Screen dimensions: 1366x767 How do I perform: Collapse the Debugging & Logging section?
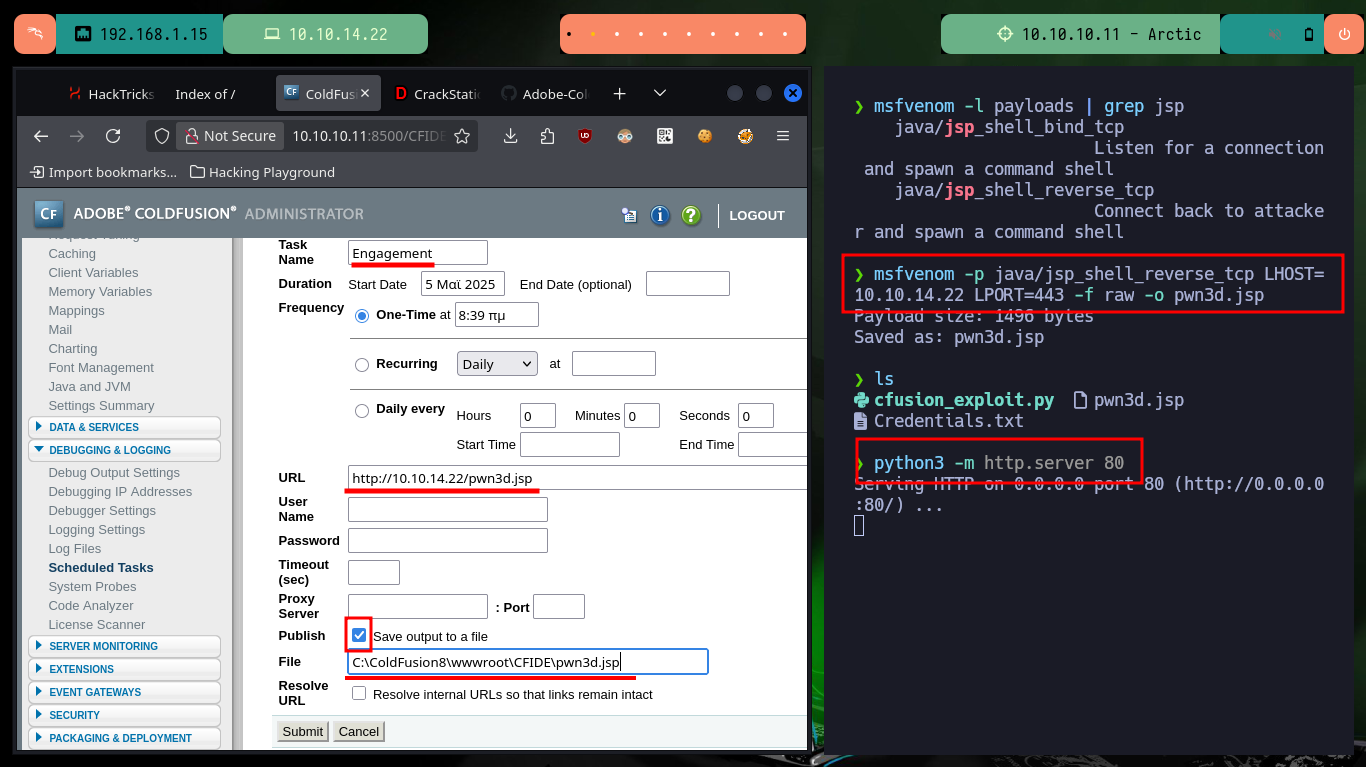click(x=124, y=450)
